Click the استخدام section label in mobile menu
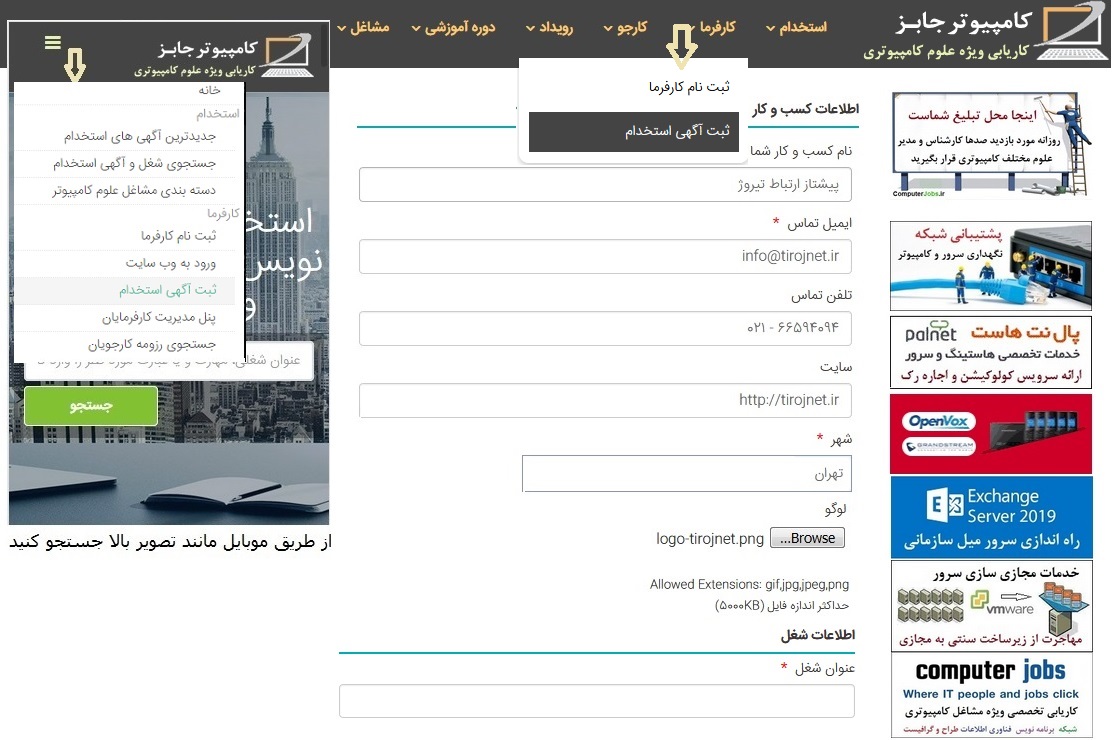Image resolution: width=1112 pixels, height=740 pixels. coord(218,114)
